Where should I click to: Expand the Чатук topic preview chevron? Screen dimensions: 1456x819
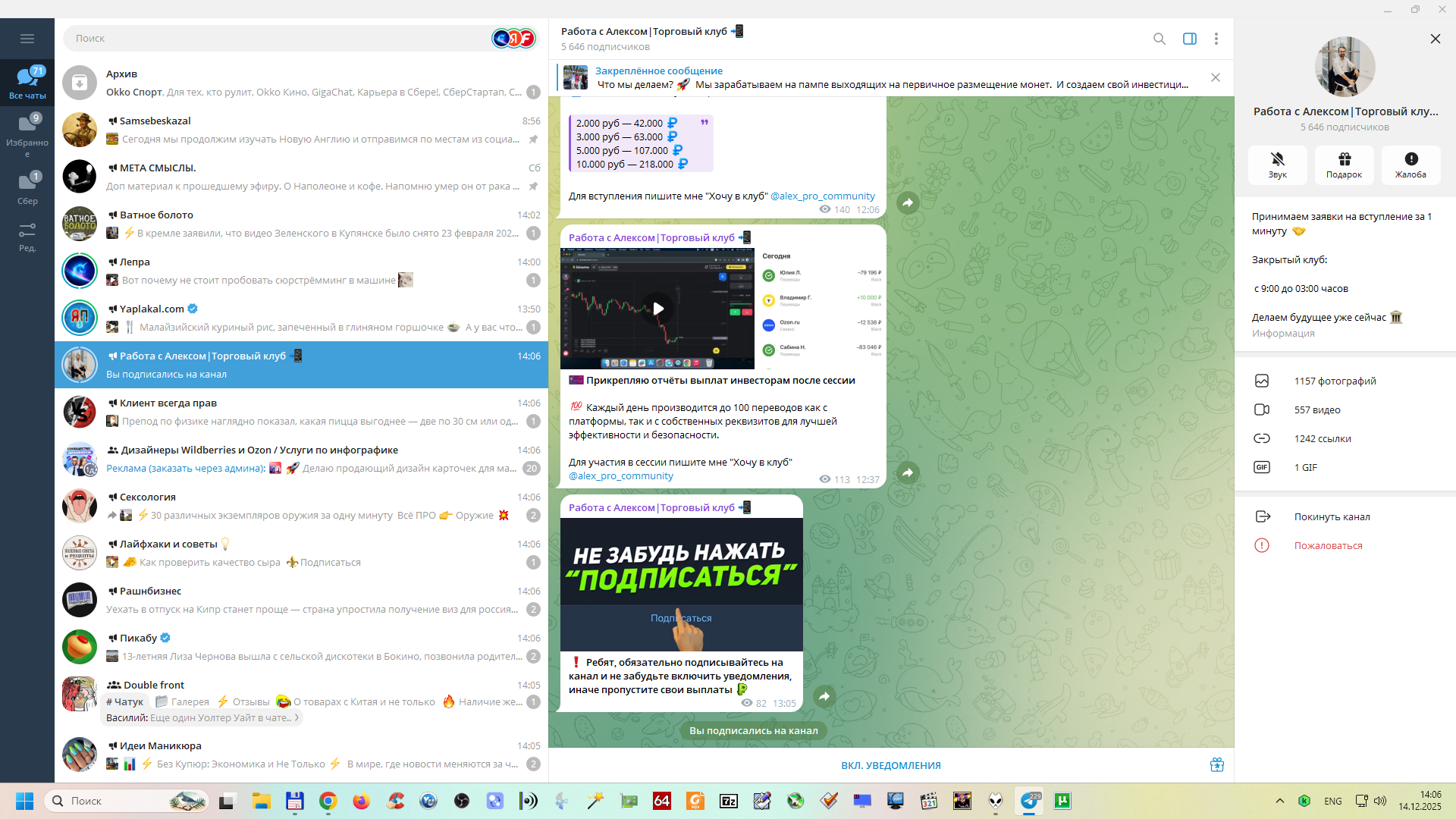click(x=297, y=717)
